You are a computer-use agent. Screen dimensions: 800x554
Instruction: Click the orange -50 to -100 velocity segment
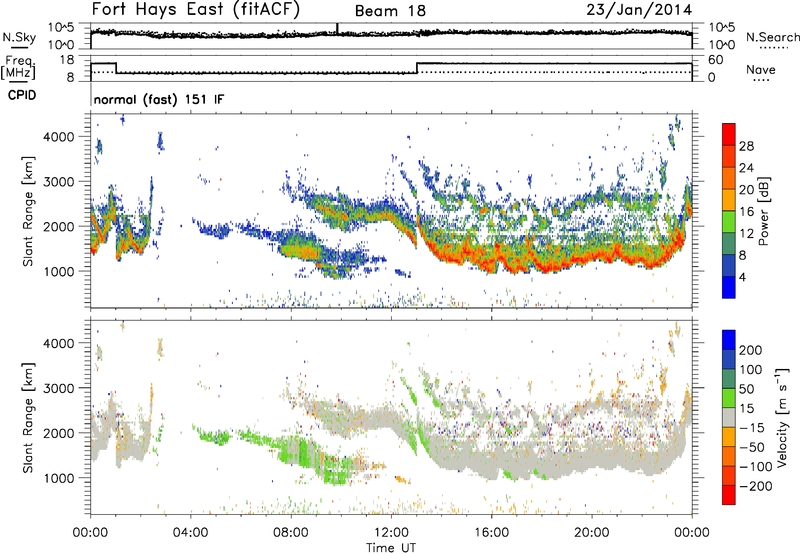pos(729,456)
